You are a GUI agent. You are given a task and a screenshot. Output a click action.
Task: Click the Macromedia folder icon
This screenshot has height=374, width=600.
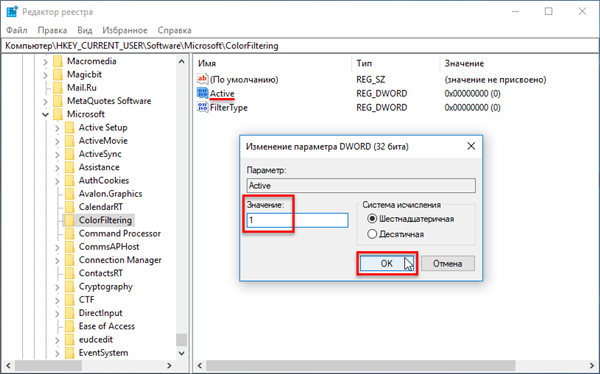pyautogui.click(x=58, y=61)
